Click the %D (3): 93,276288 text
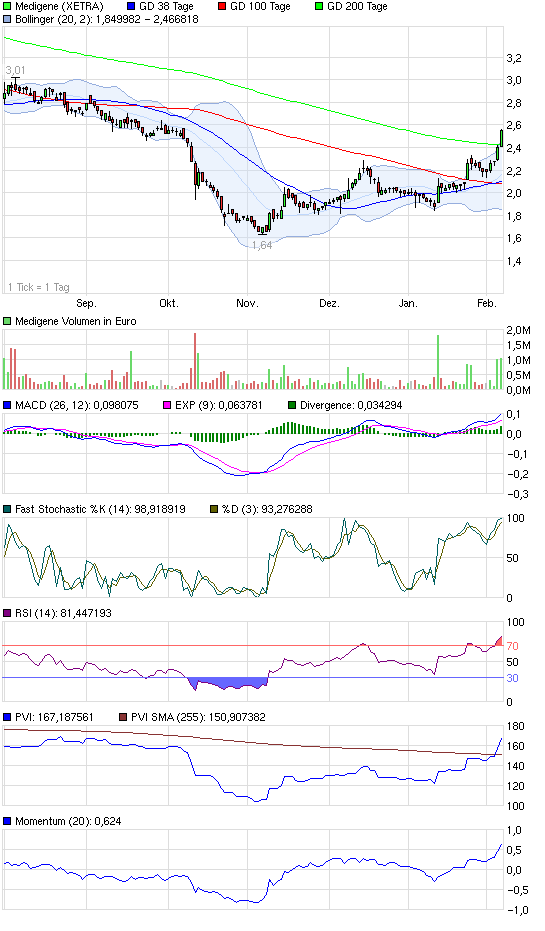This screenshot has width=545, height=931. [267, 509]
